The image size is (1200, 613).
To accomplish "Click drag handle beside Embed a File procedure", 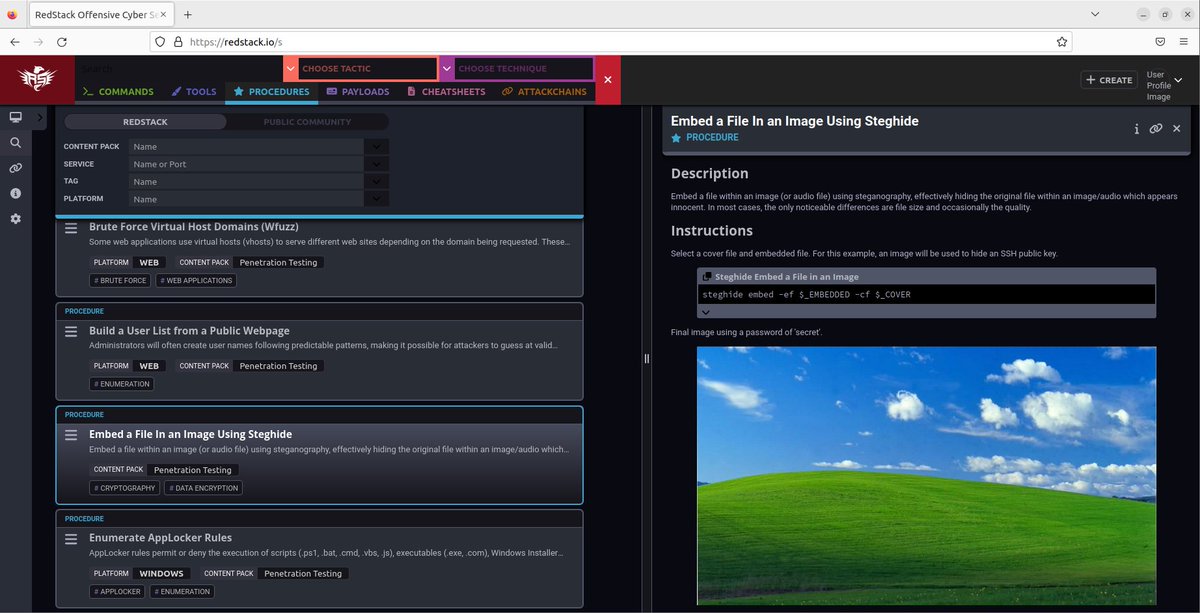I will click(70, 435).
